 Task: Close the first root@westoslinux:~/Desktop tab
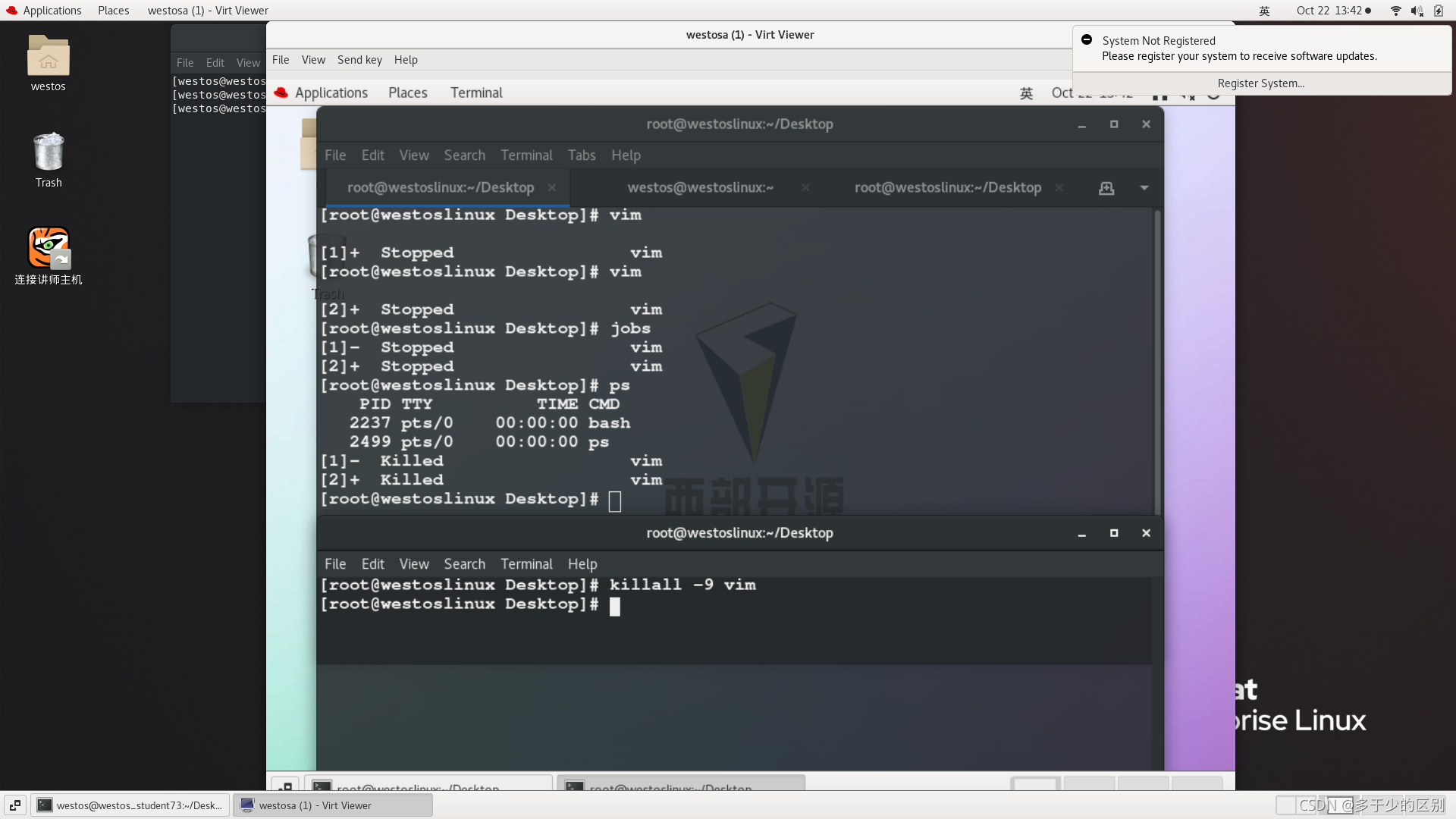(x=552, y=187)
